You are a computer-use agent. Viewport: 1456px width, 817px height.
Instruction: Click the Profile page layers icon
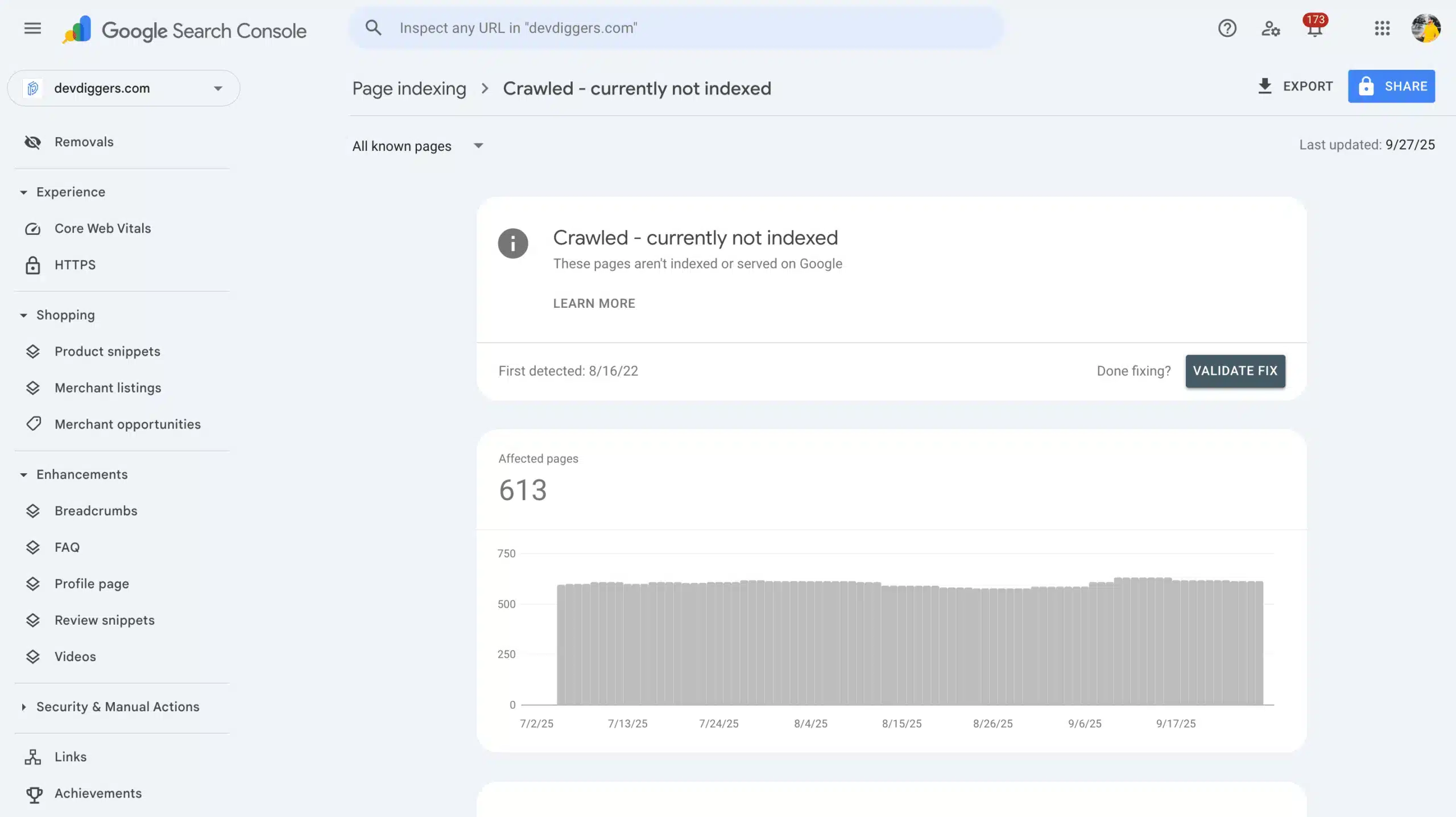(32, 584)
